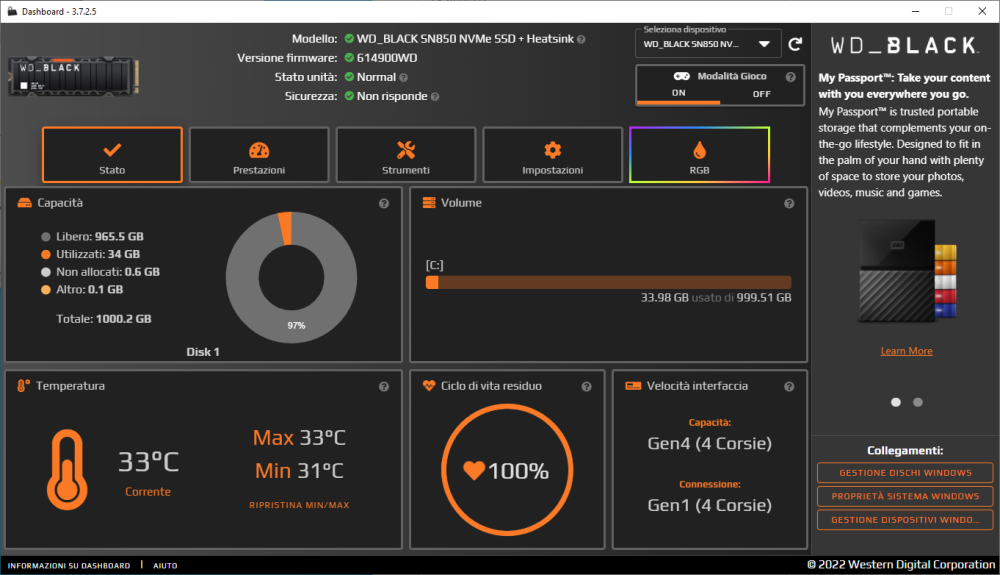
Task: Click the 'Utilizzati: 34 GB' entry
Action: pyautogui.click(x=98, y=254)
